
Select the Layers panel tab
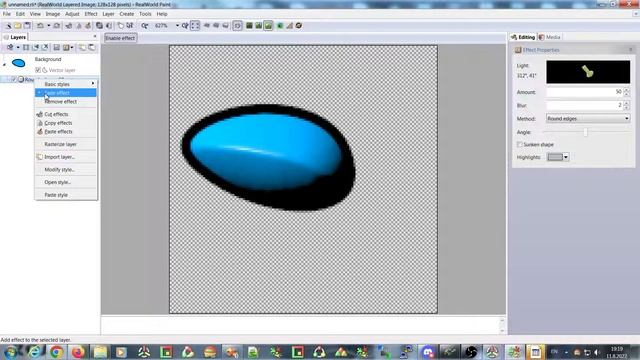(x=14, y=37)
